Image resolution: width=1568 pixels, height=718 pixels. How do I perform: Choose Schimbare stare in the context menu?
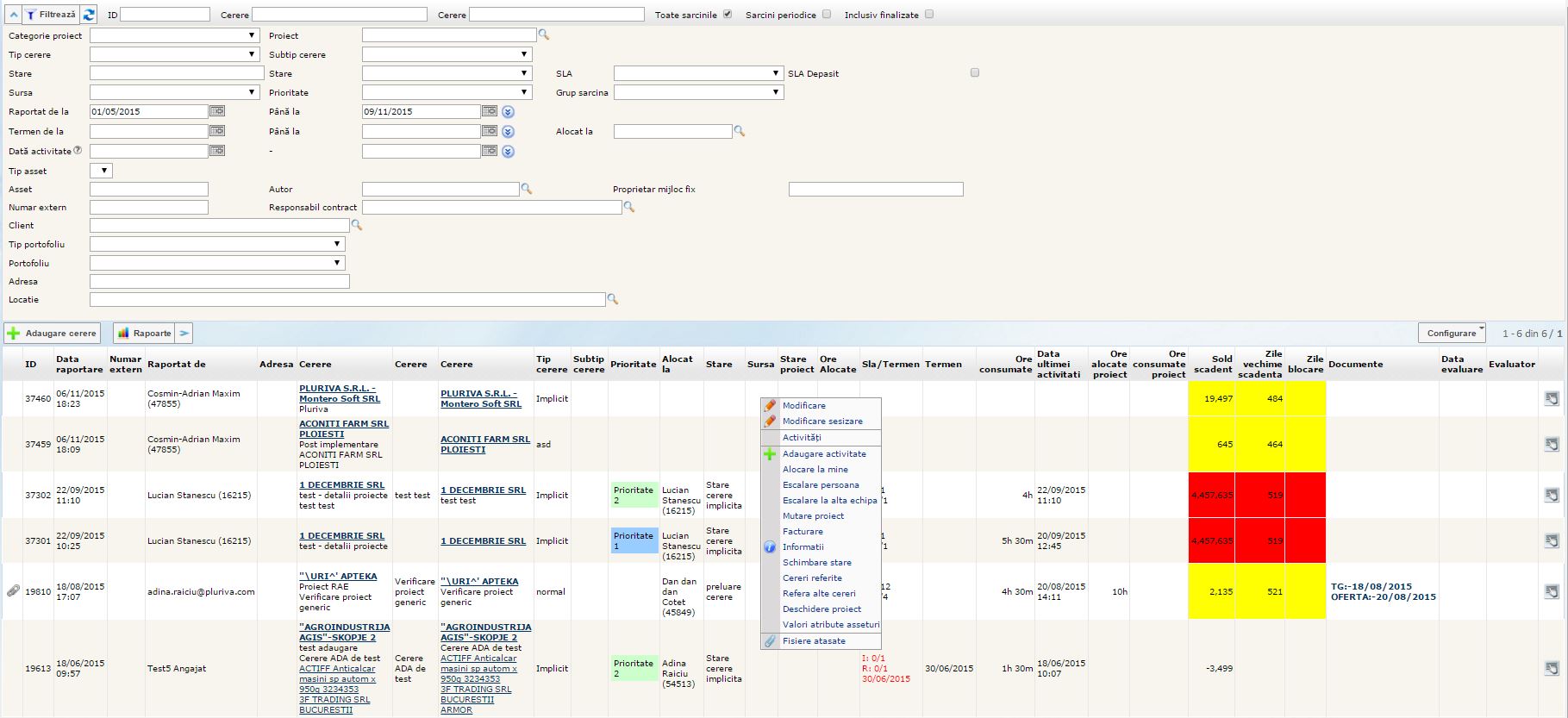(816, 562)
